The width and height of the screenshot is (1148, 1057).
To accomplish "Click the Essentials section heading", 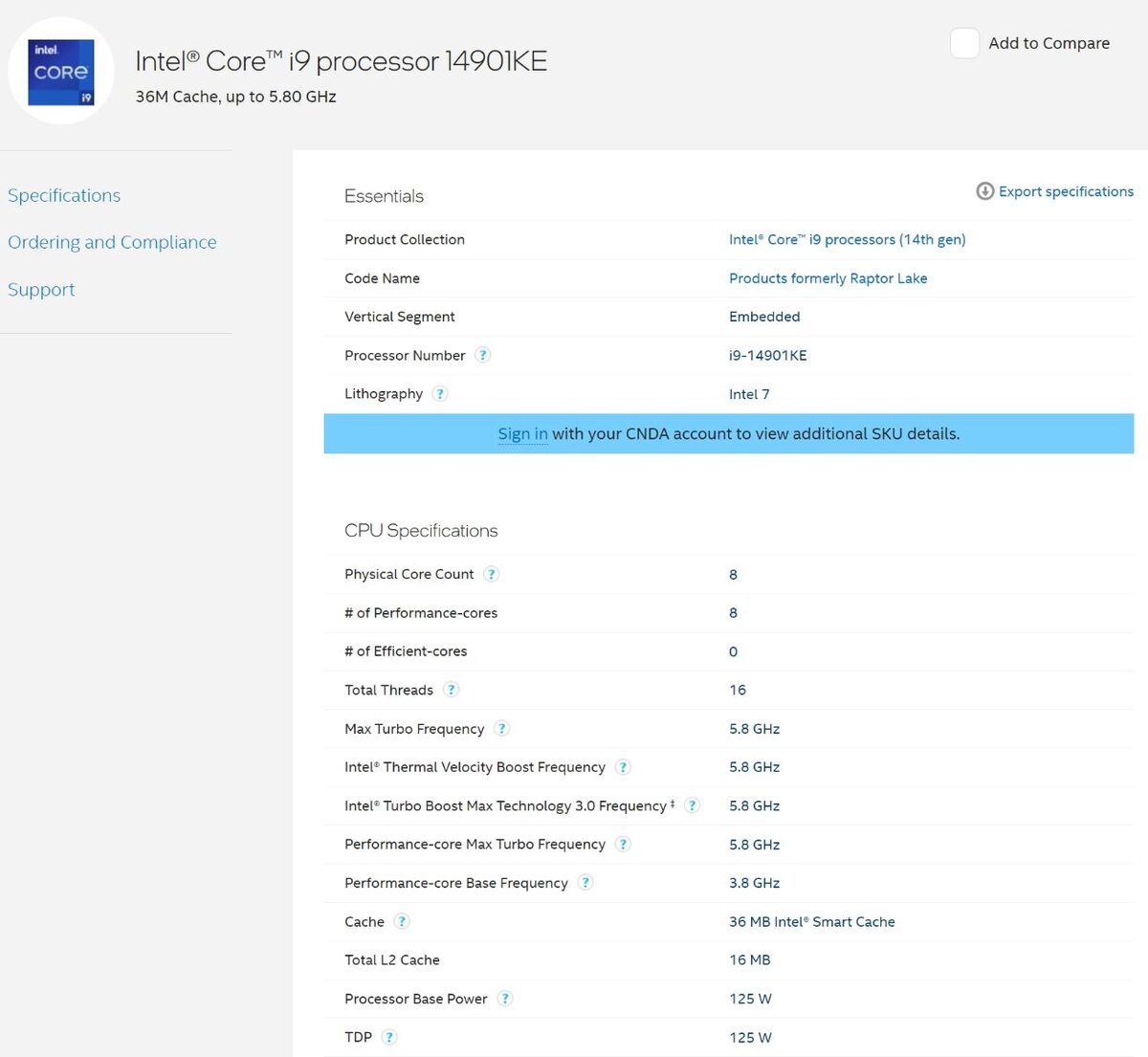I will [384, 196].
